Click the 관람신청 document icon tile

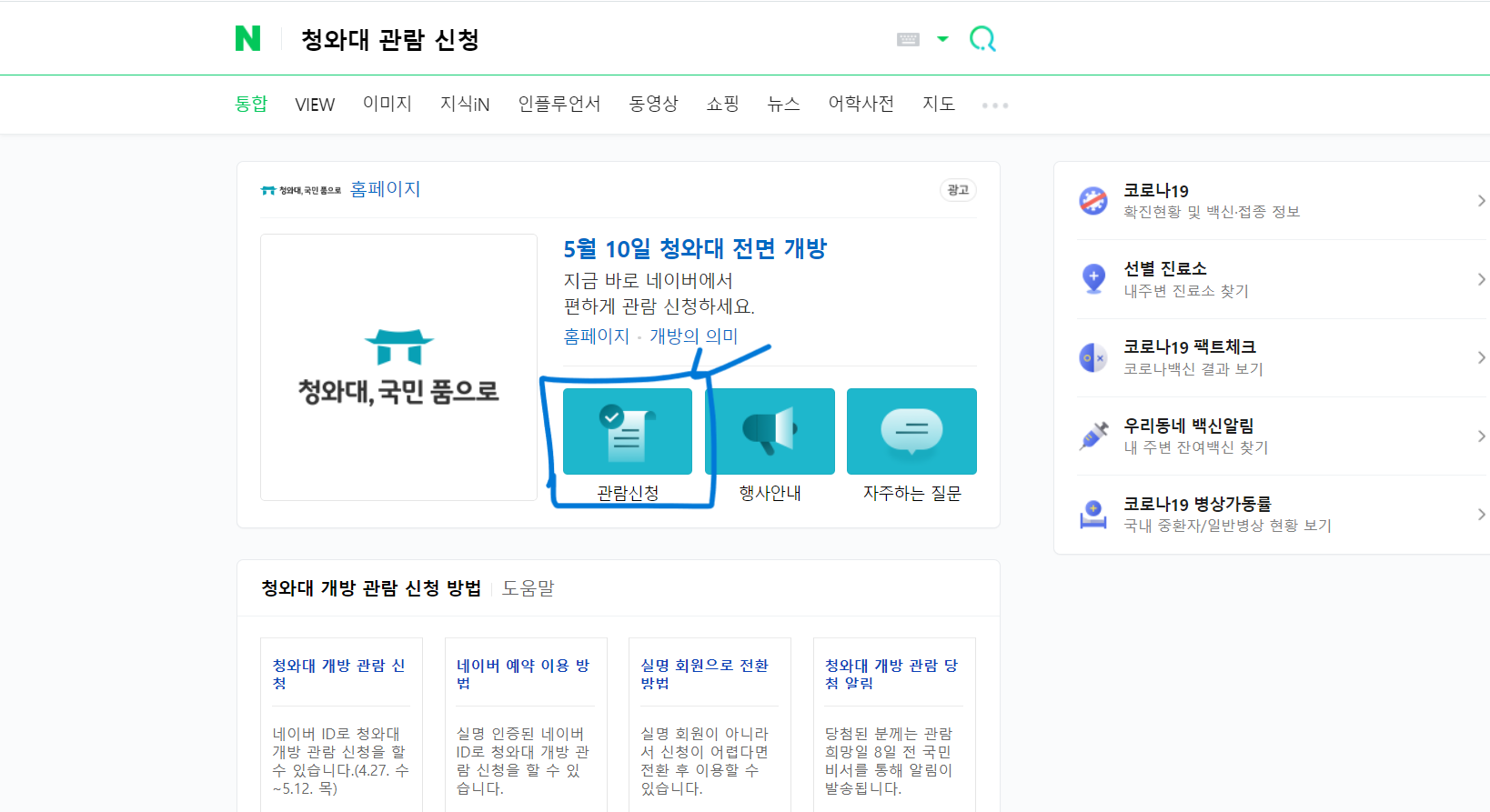pyautogui.click(x=628, y=431)
